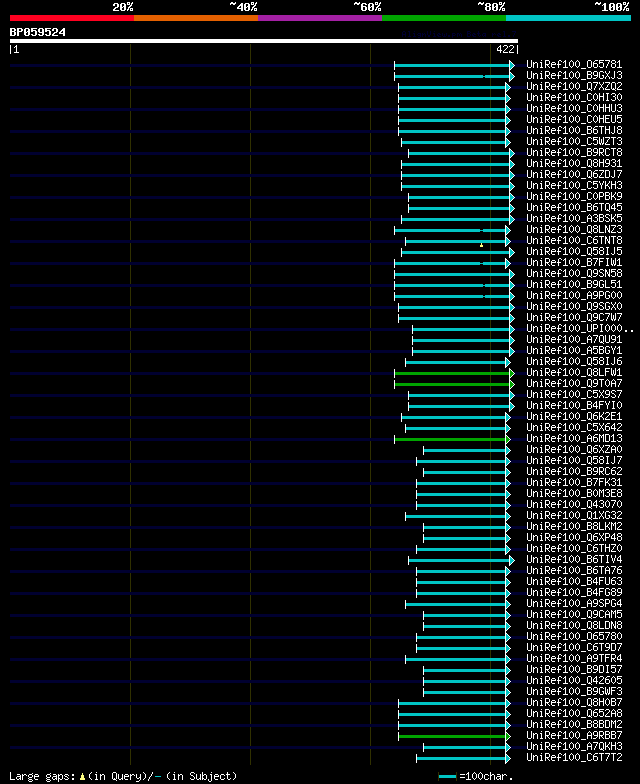The width and height of the screenshot is (640, 784).
Task: Select the UniRef100_B0M3E8 label
Action: click(574, 494)
